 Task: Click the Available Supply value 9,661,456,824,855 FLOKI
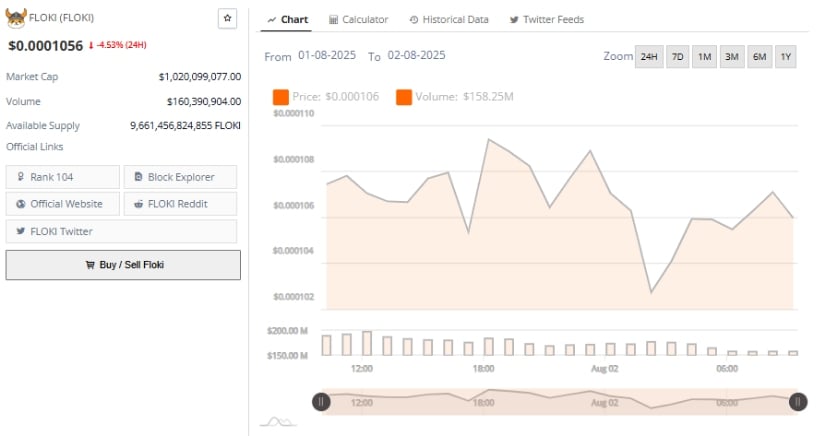pos(185,126)
